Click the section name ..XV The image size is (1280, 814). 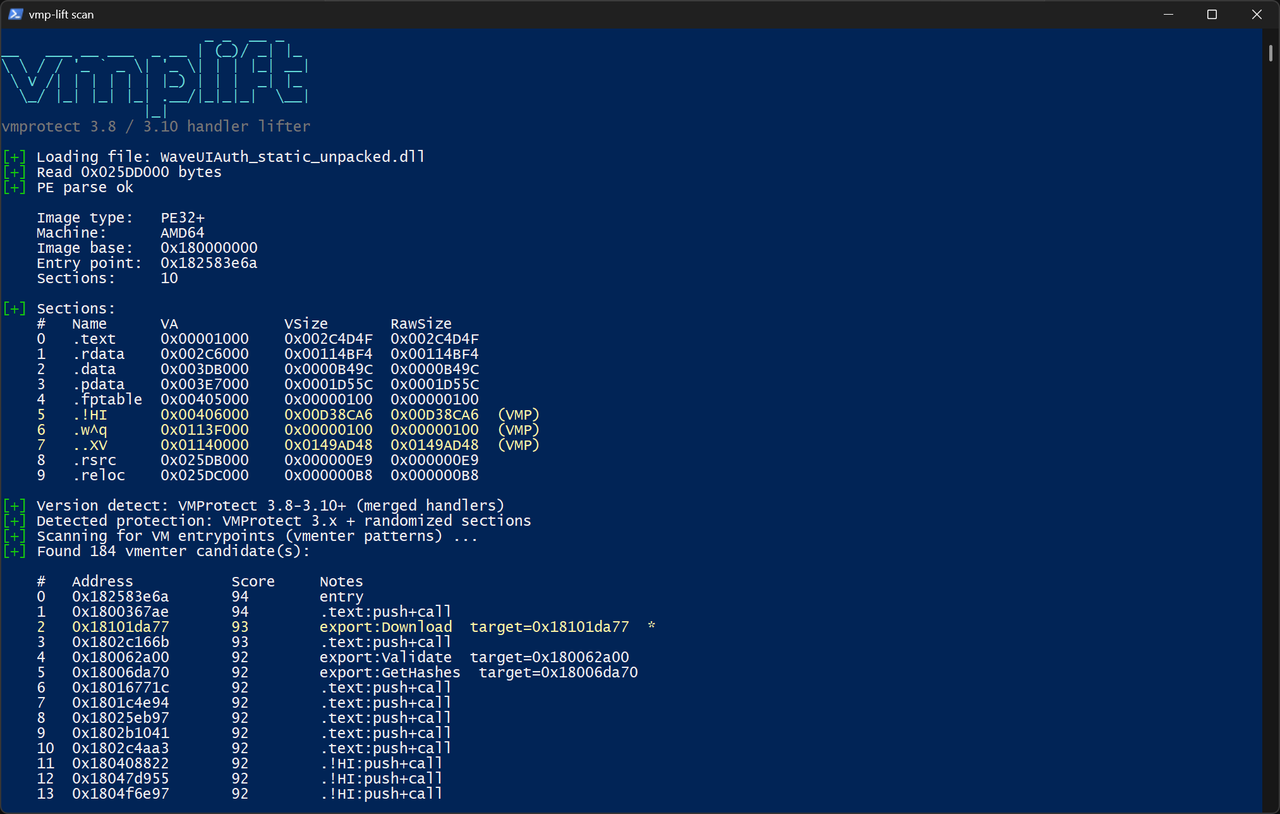(x=89, y=445)
